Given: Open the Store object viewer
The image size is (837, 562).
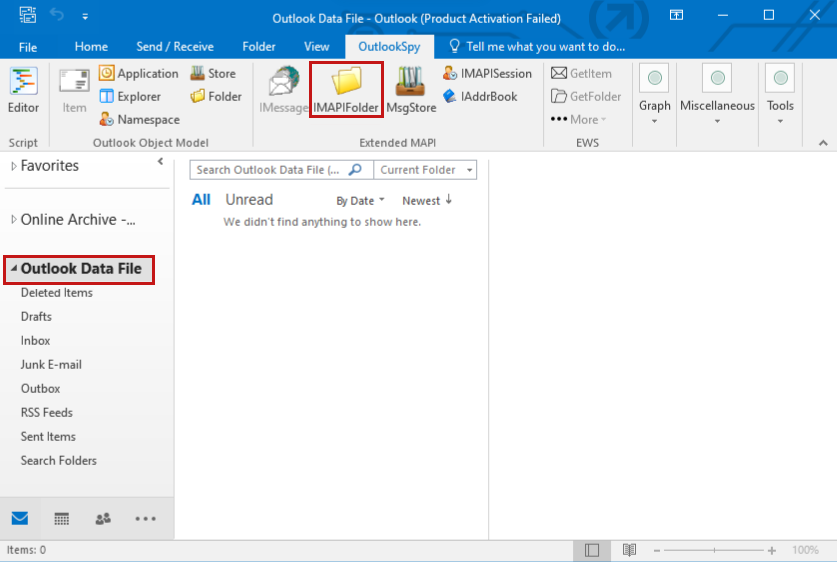Looking at the screenshot, I should pyautogui.click(x=213, y=73).
